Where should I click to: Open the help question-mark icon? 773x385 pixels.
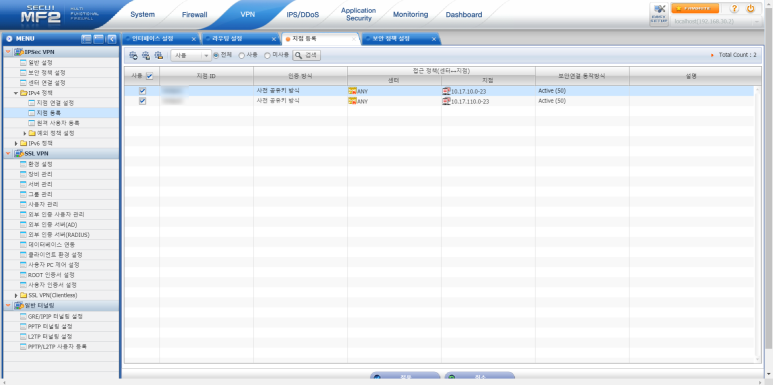coord(734,8)
